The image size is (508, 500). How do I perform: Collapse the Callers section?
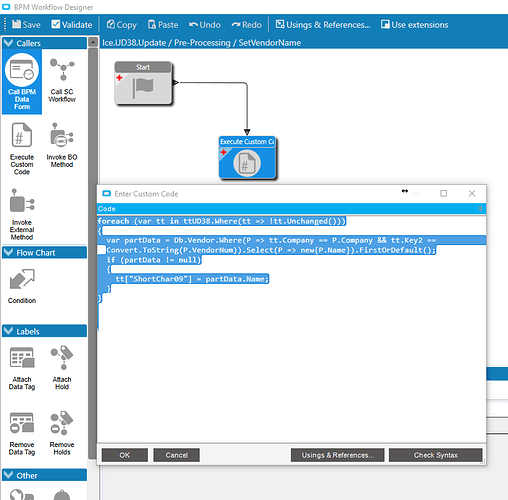click(44, 43)
